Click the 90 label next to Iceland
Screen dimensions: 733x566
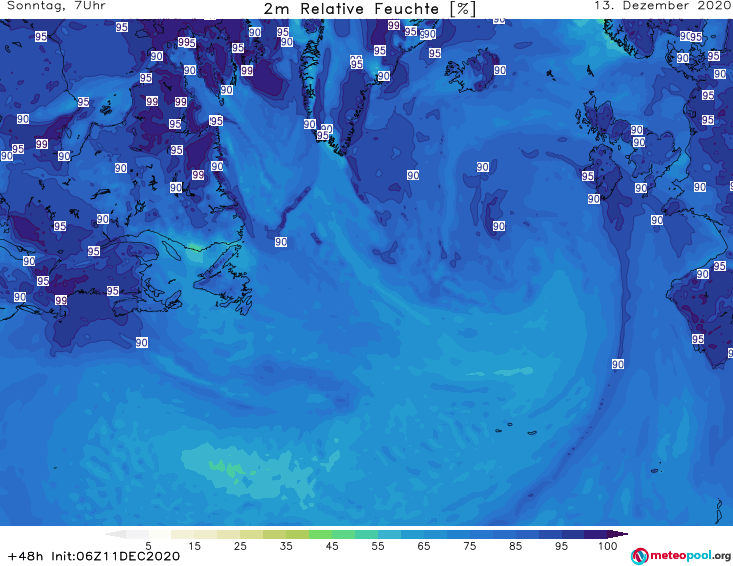(500, 70)
